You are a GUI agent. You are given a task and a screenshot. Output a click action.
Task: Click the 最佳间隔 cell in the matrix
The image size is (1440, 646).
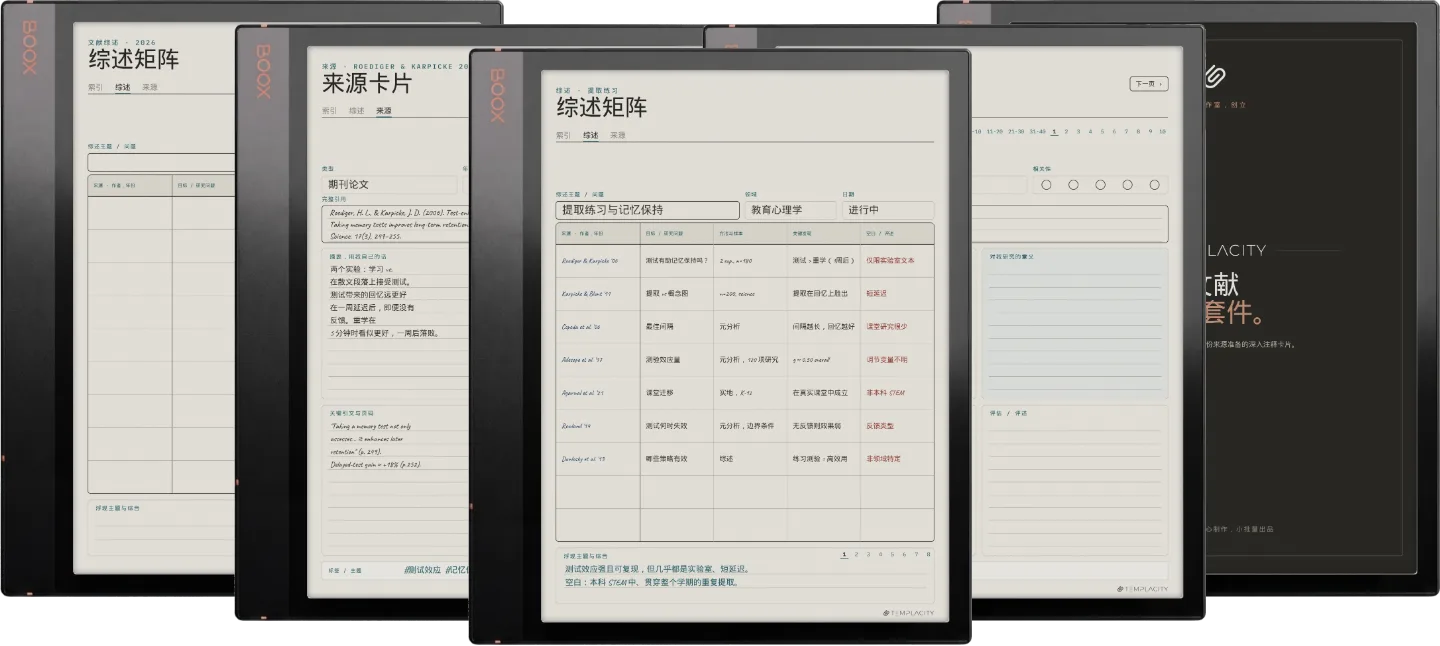click(x=677, y=326)
